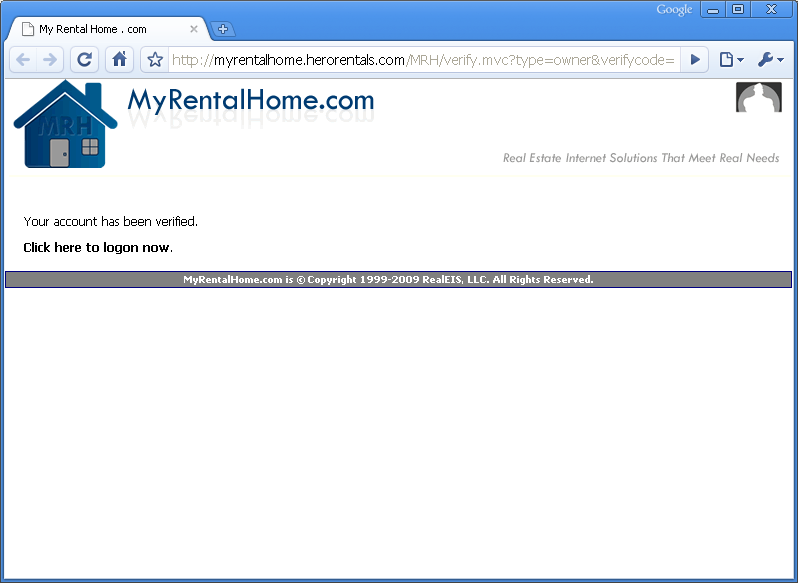
Task: Open a new tab with plus button
Action: coord(223,29)
